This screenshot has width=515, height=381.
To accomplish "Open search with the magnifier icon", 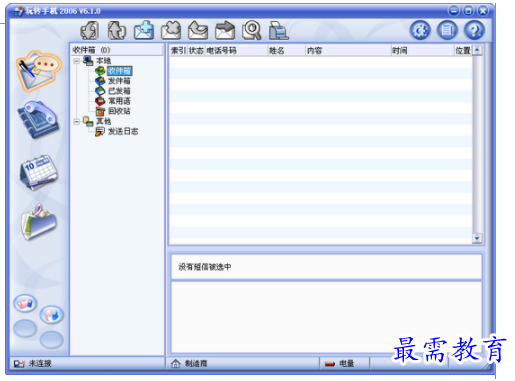I will coord(252,30).
